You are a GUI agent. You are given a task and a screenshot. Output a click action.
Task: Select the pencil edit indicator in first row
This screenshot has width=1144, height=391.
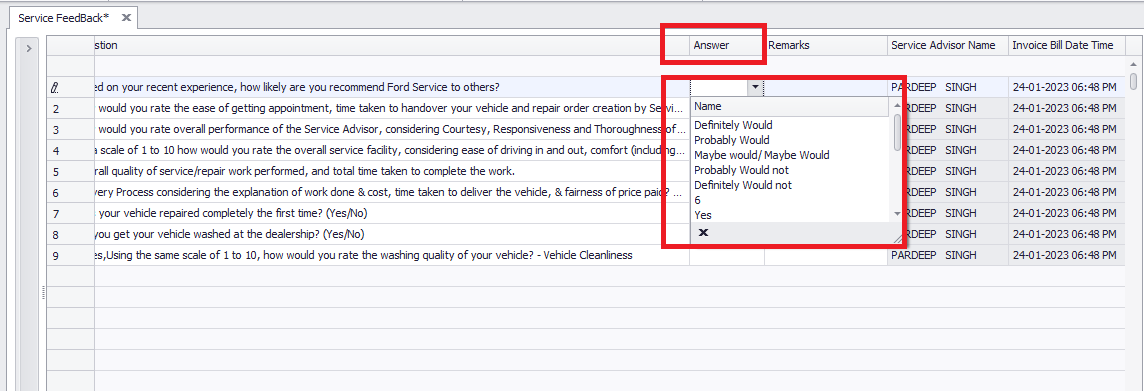pyautogui.click(x=55, y=88)
